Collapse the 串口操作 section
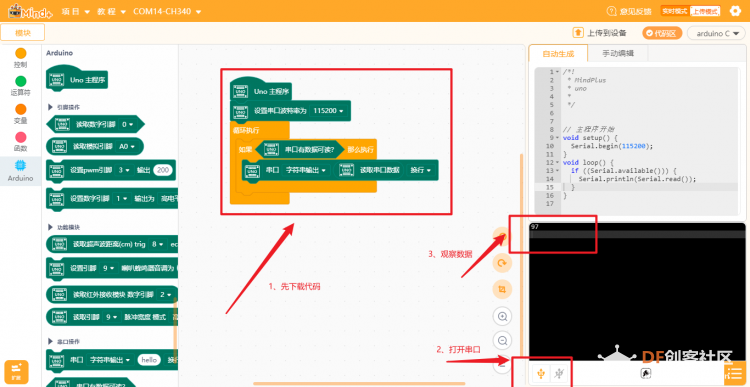The width and height of the screenshot is (750, 387). (x=50, y=342)
